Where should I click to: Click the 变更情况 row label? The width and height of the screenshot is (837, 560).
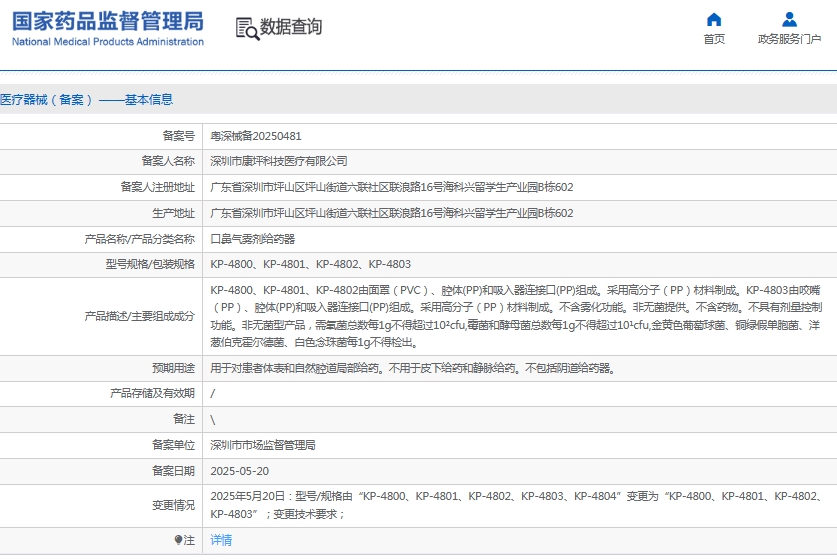pos(173,505)
